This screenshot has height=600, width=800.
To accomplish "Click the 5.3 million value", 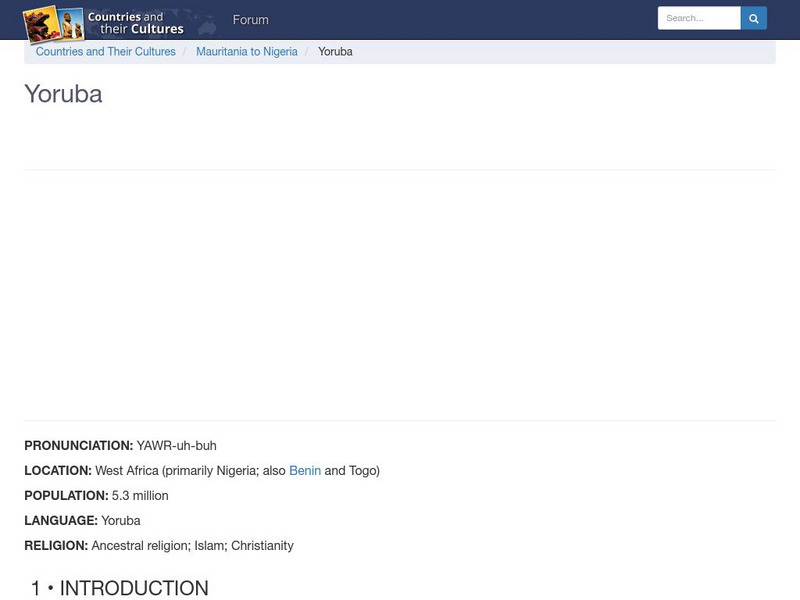I will 140,495.
